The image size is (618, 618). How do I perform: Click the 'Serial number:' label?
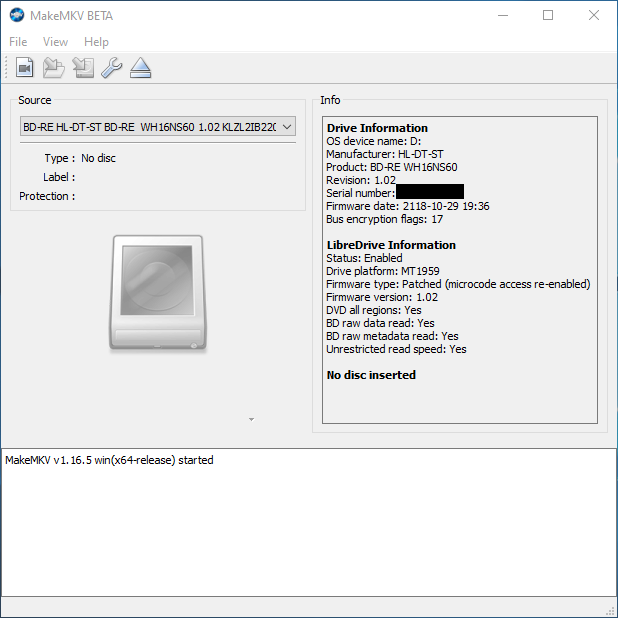pyautogui.click(x=360, y=193)
